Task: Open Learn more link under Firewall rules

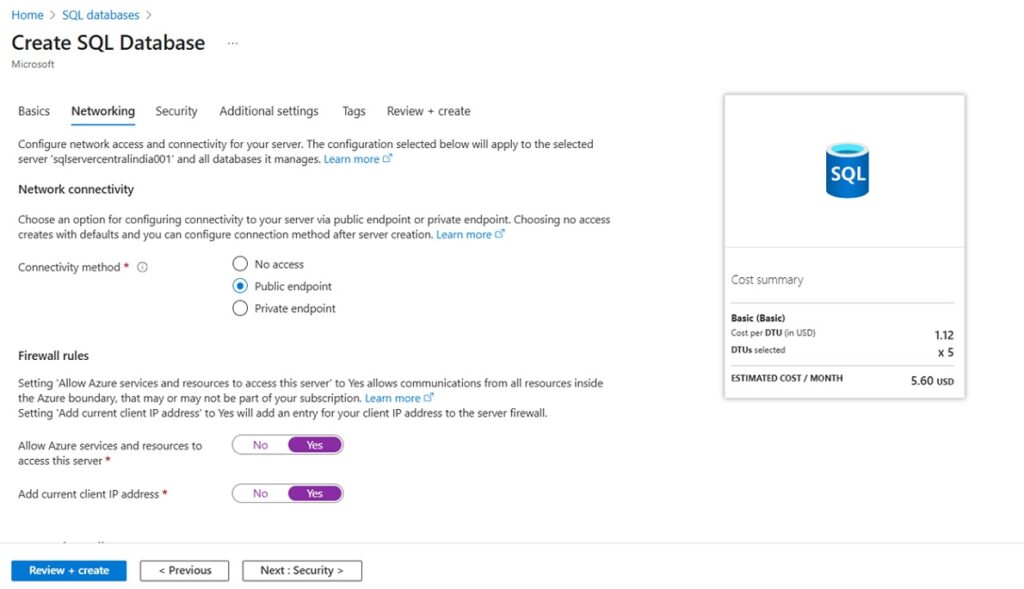Action: coord(399,398)
